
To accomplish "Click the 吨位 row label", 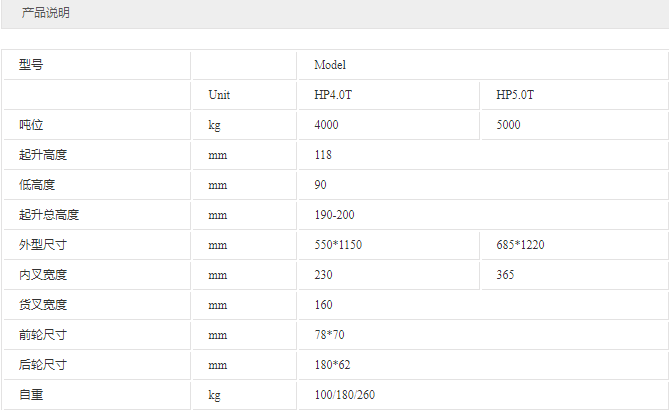I will [31, 125].
